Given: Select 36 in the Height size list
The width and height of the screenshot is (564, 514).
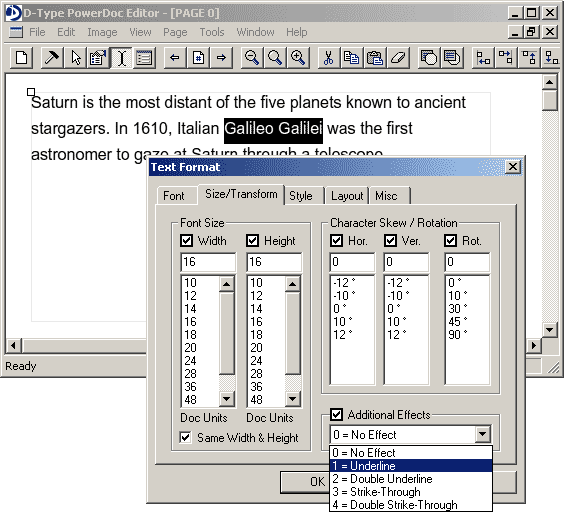Looking at the screenshot, I should [x=266, y=386].
